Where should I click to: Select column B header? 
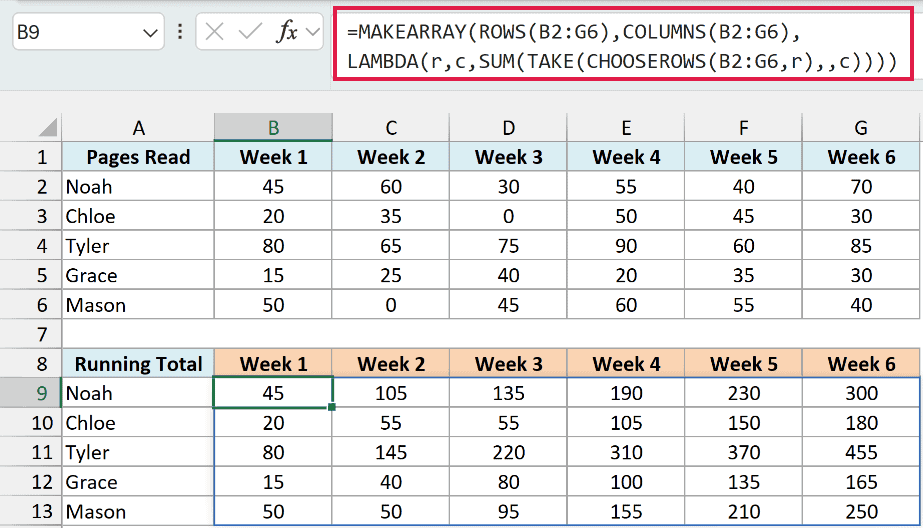pyautogui.click(x=273, y=127)
